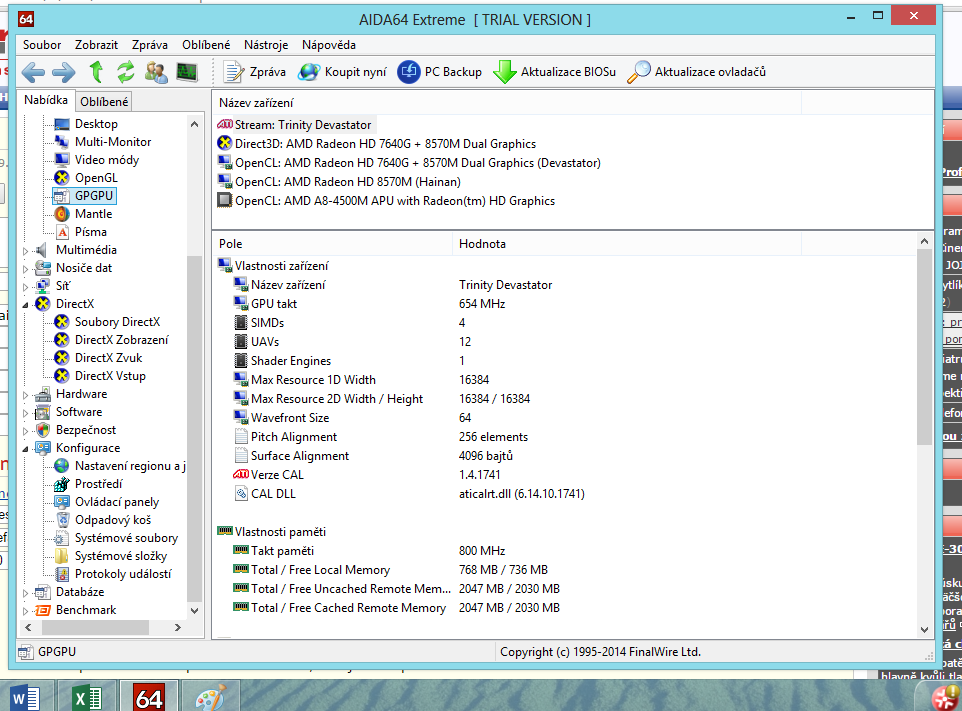This screenshot has height=711, width=962.
Task: Open the Zpráva report toolbar button
Action: pyautogui.click(x=255, y=72)
